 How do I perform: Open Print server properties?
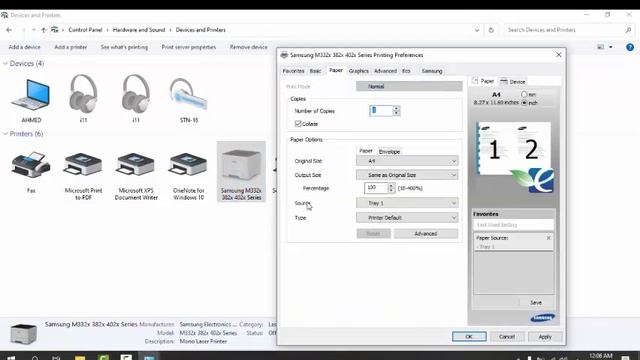[x=189, y=47]
